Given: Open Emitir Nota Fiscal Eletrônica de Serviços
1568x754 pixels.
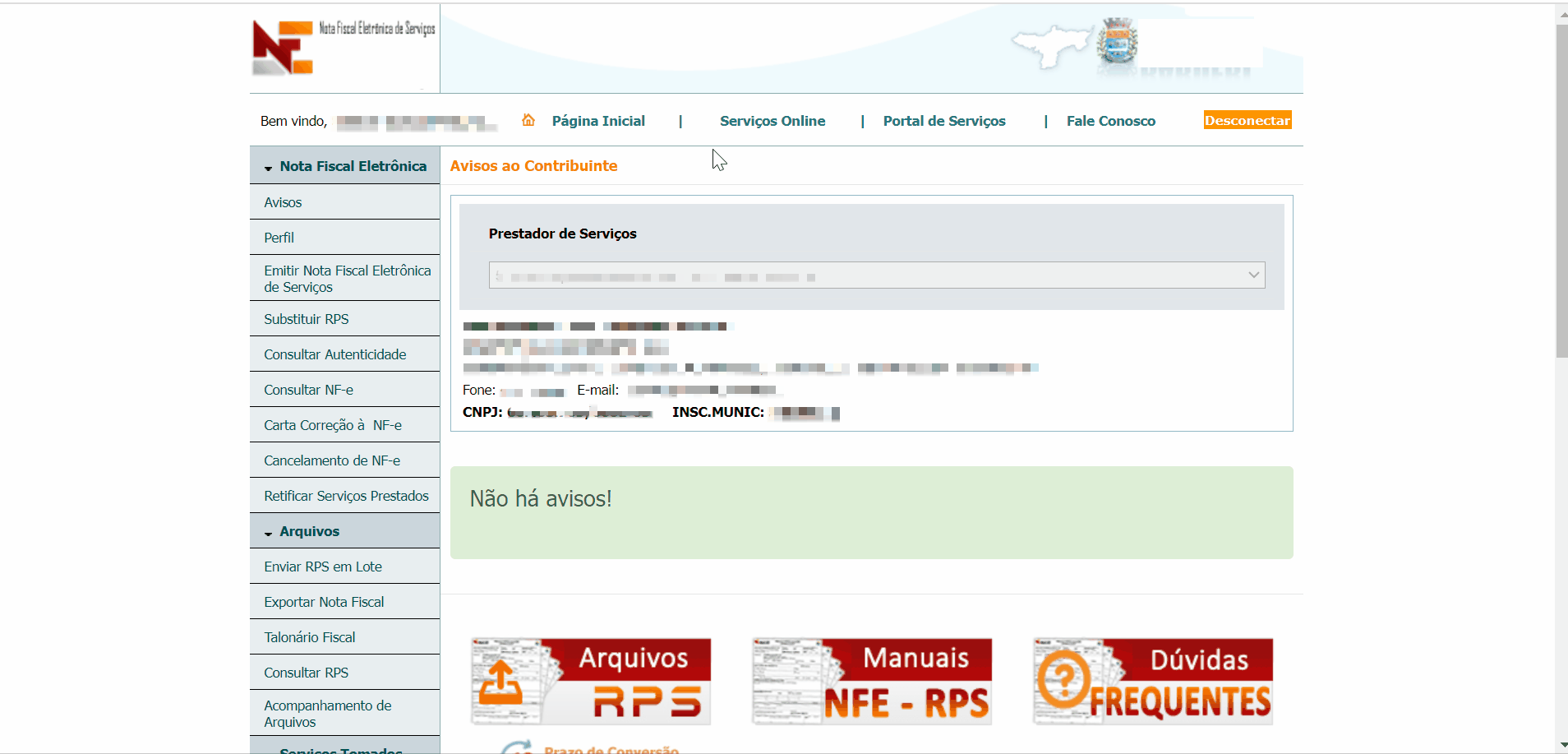Looking at the screenshot, I should [x=346, y=279].
